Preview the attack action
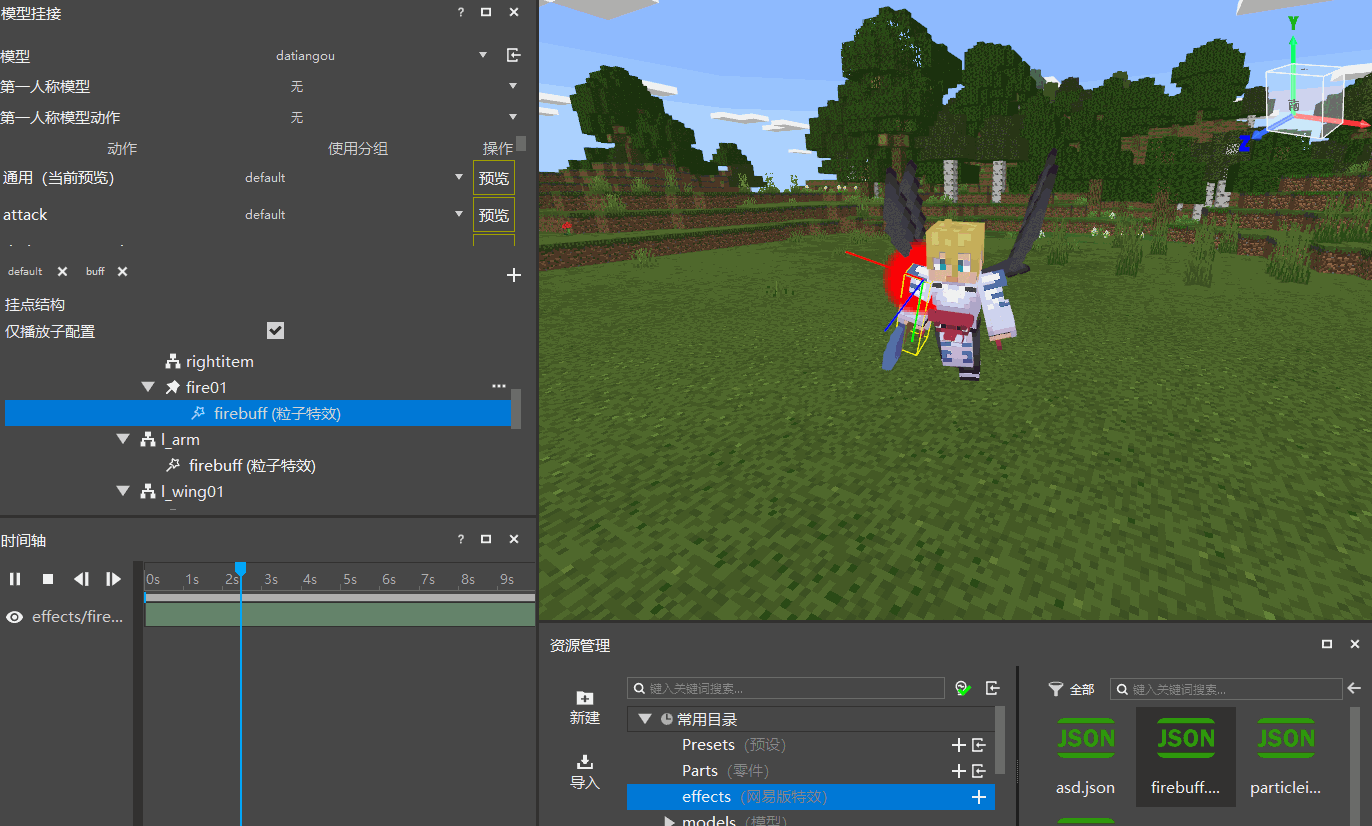This screenshot has height=826, width=1372. [x=494, y=215]
